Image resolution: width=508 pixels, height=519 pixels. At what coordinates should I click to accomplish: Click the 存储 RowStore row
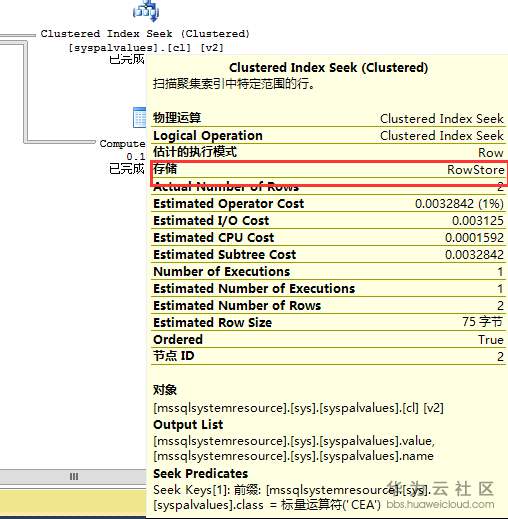[328, 169]
